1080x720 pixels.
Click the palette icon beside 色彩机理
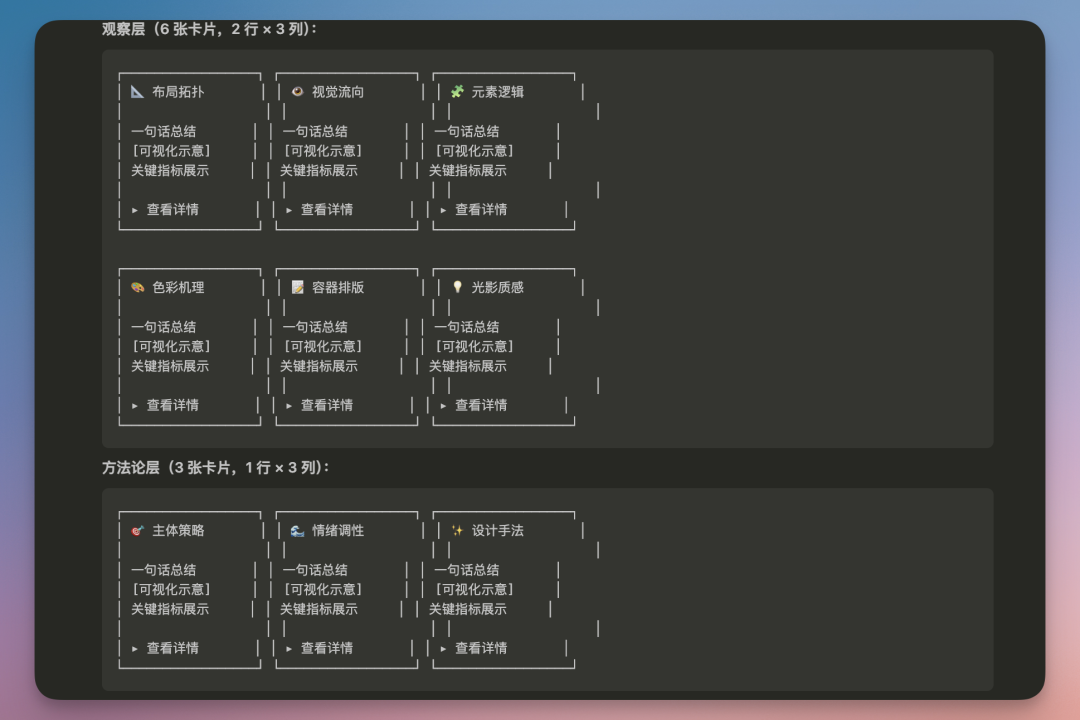tap(138, 288)
